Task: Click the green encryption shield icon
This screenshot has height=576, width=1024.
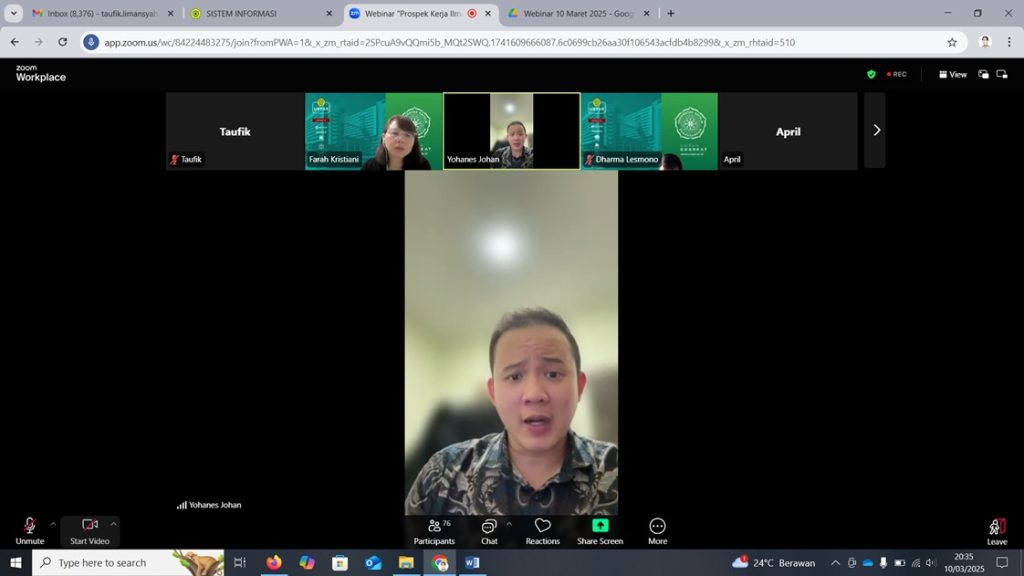Action: point(871,74)
